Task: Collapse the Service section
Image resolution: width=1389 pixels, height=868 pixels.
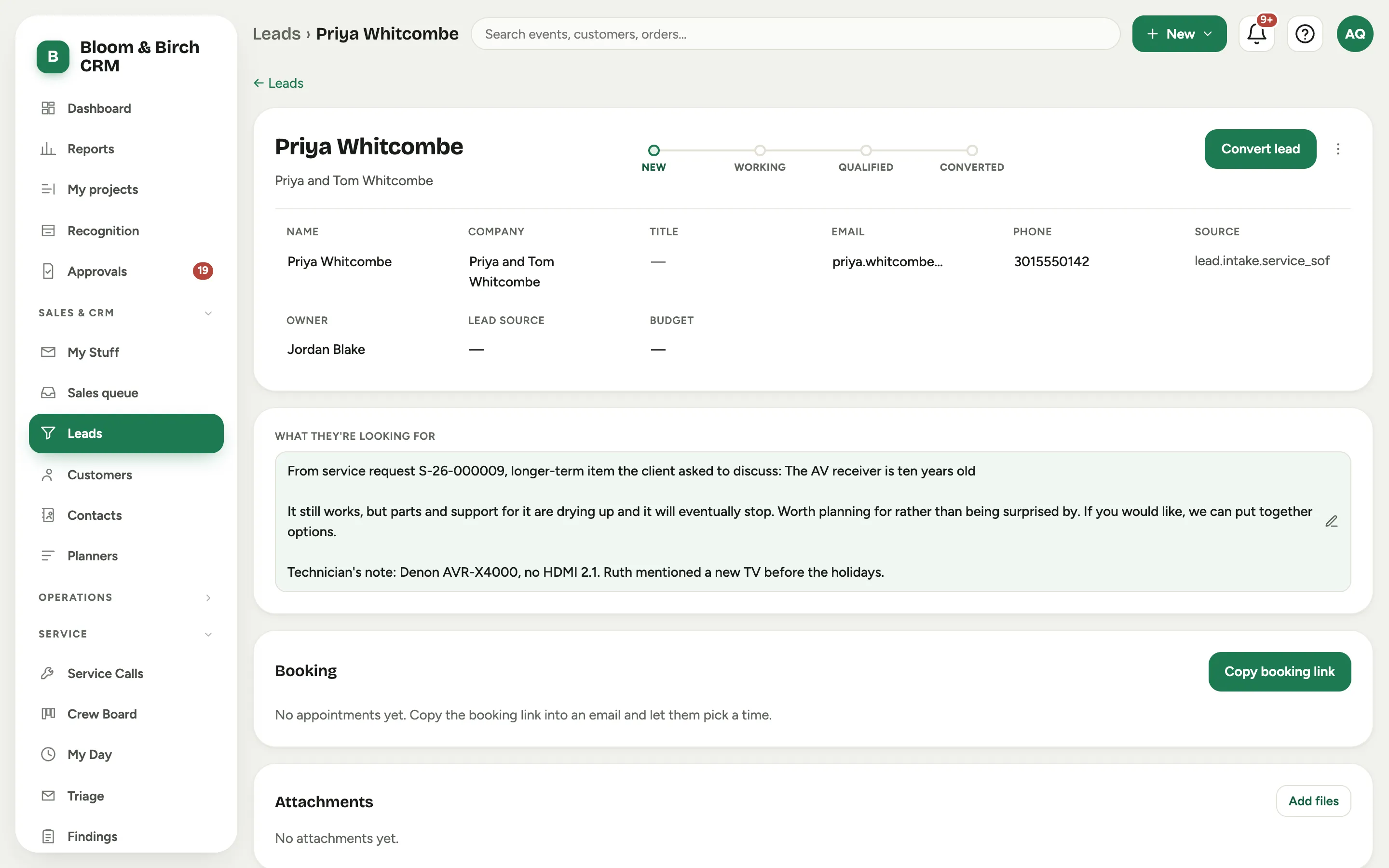Action: click(x=126, y=634)
